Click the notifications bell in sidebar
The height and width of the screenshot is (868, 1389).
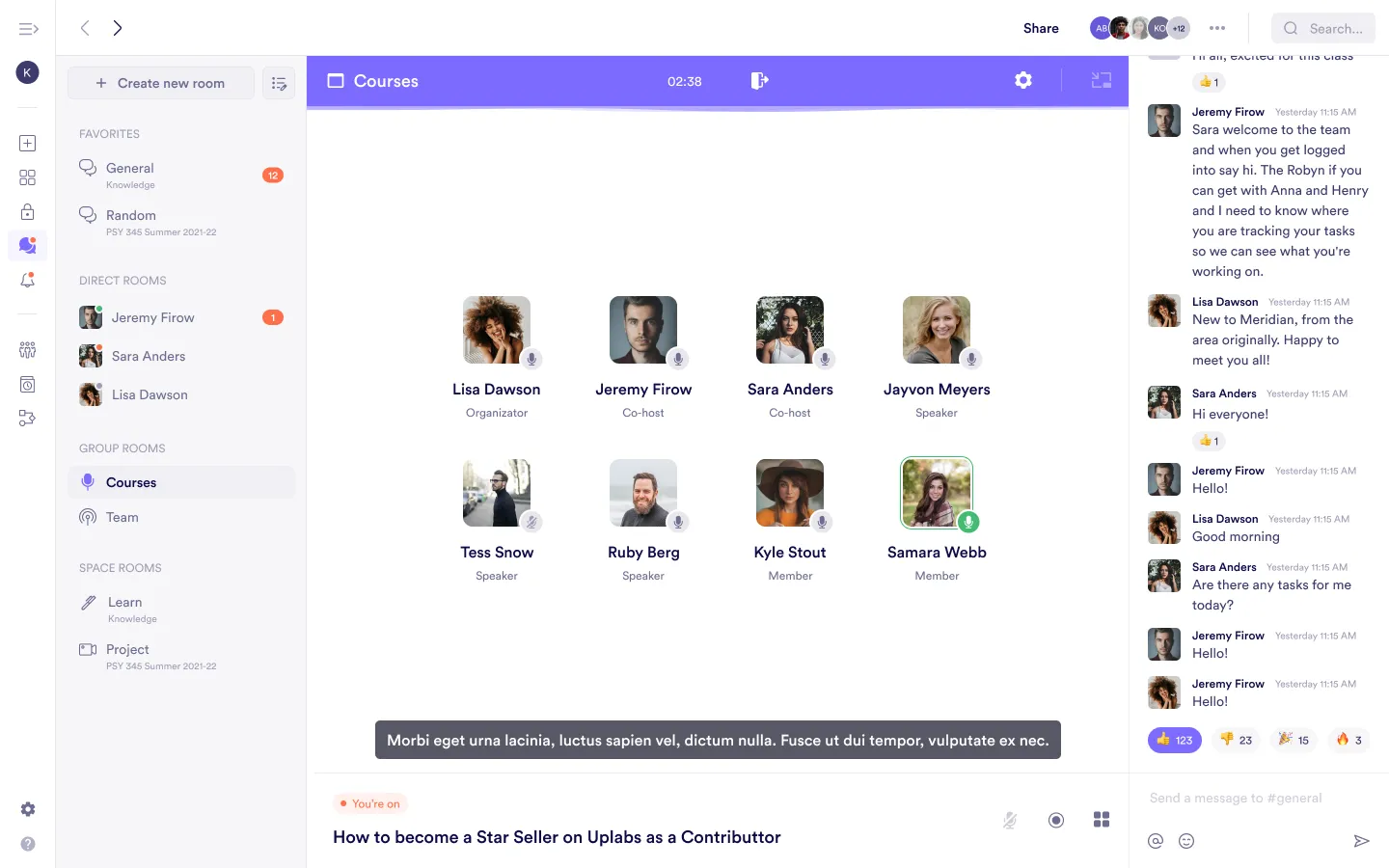(x=28, y=281)
